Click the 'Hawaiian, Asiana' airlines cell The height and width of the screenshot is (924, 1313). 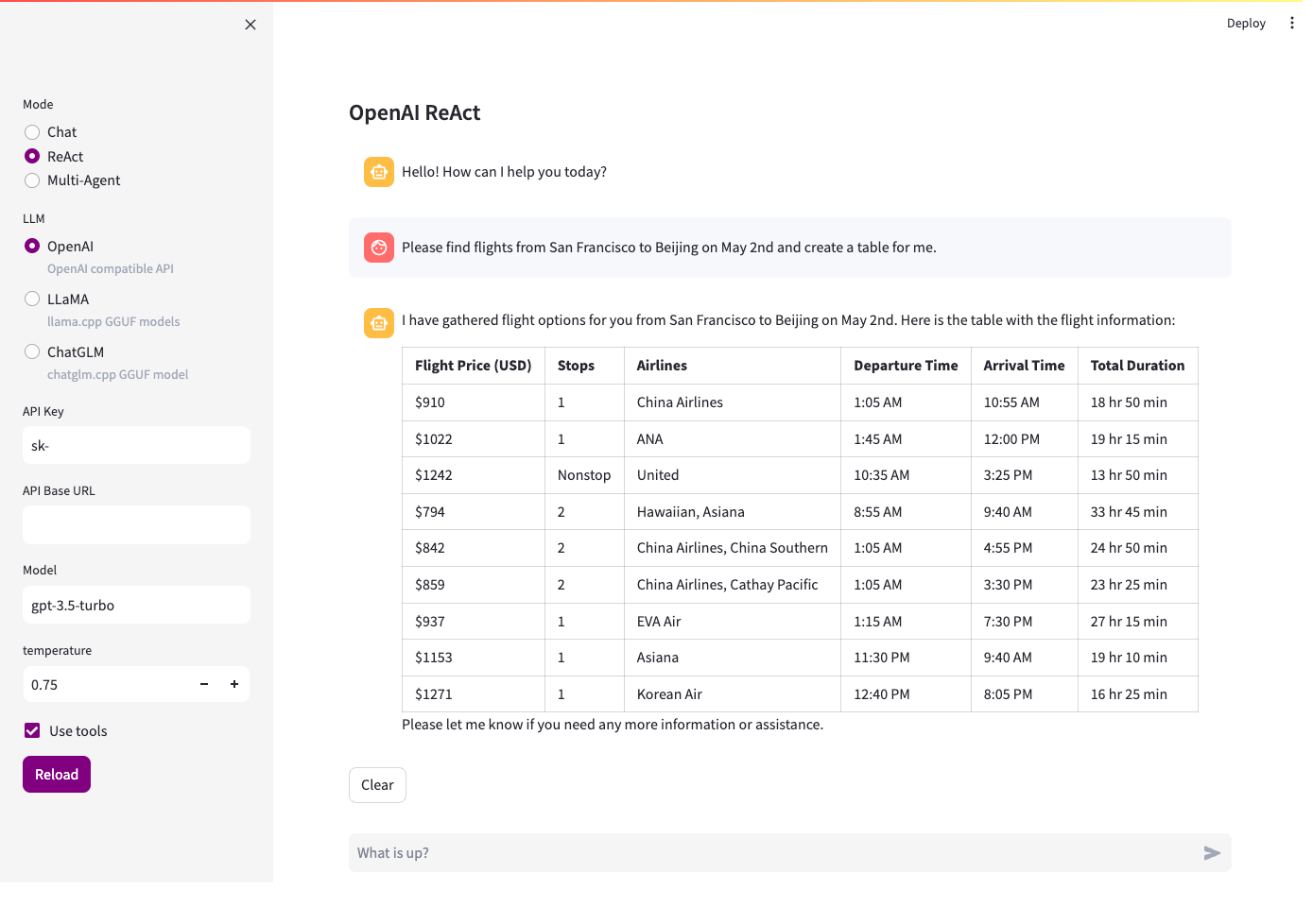pyautogui.click(x=733, y=512)
